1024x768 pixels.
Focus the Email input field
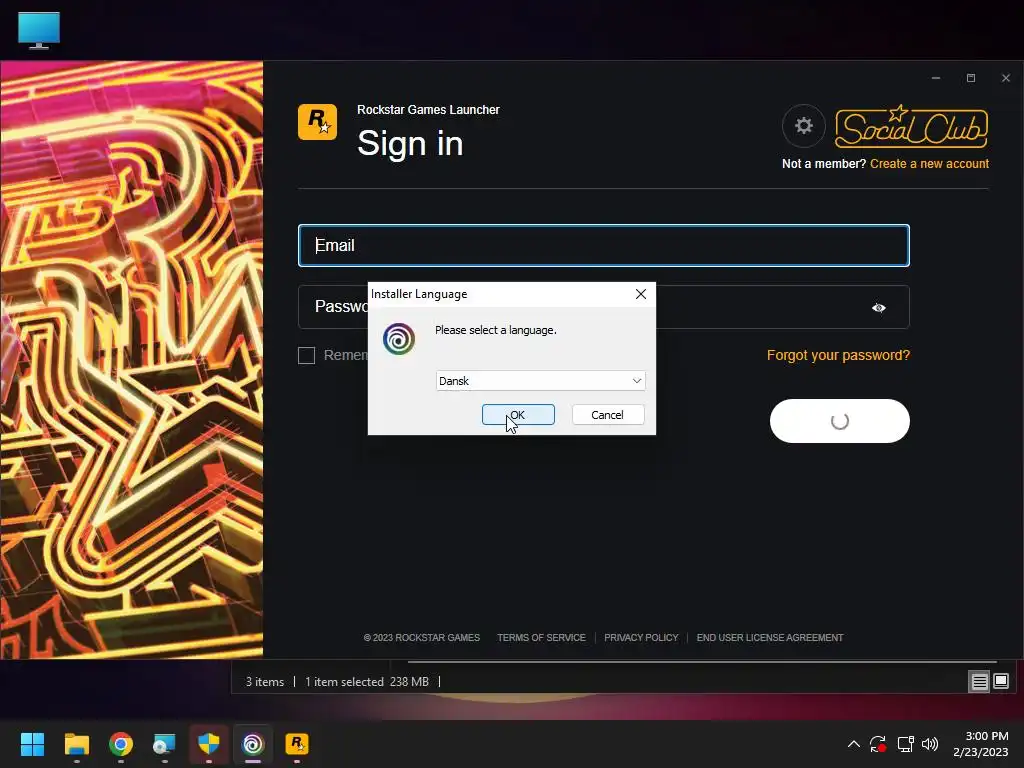(603, 246)
